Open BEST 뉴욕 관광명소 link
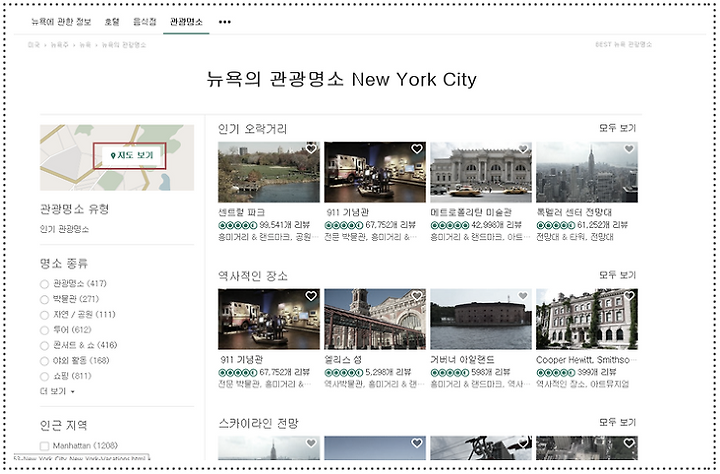This screenshot has width=720, height=474. coord(623,45)
